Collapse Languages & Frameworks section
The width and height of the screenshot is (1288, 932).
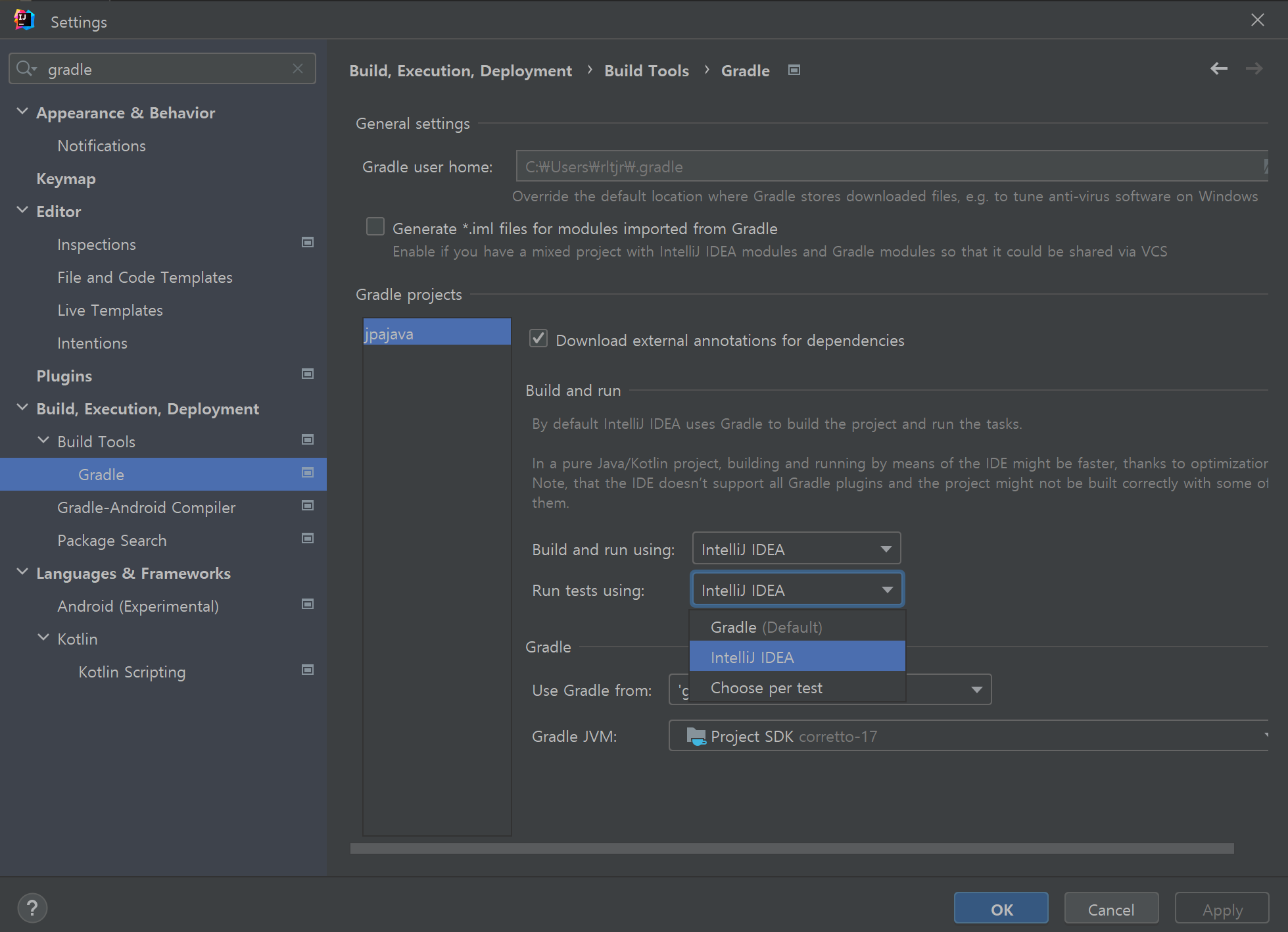click(x=22, y=572)
